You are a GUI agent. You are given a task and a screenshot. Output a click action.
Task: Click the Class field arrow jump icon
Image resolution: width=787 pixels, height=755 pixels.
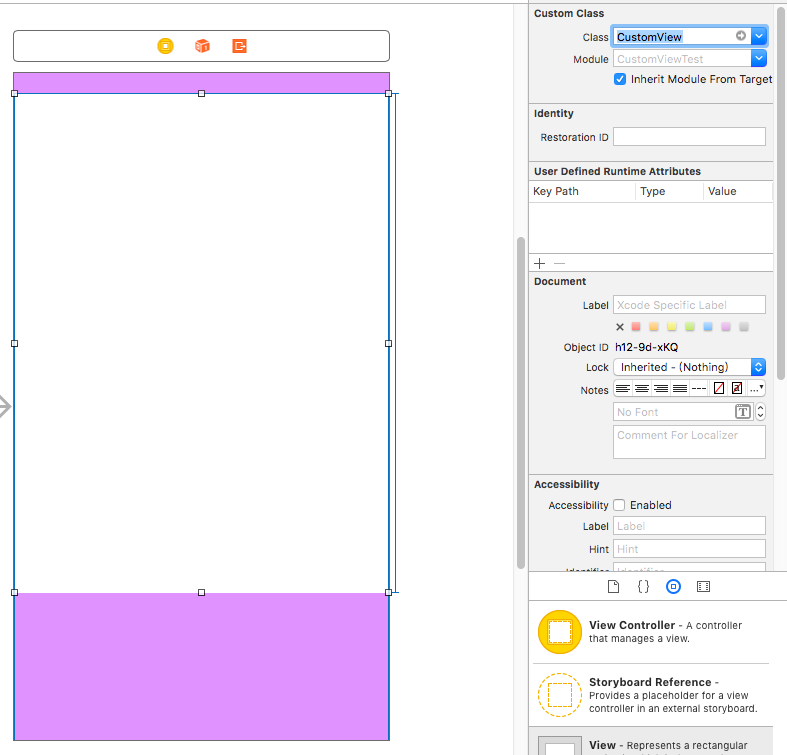(x=741, y=36)
